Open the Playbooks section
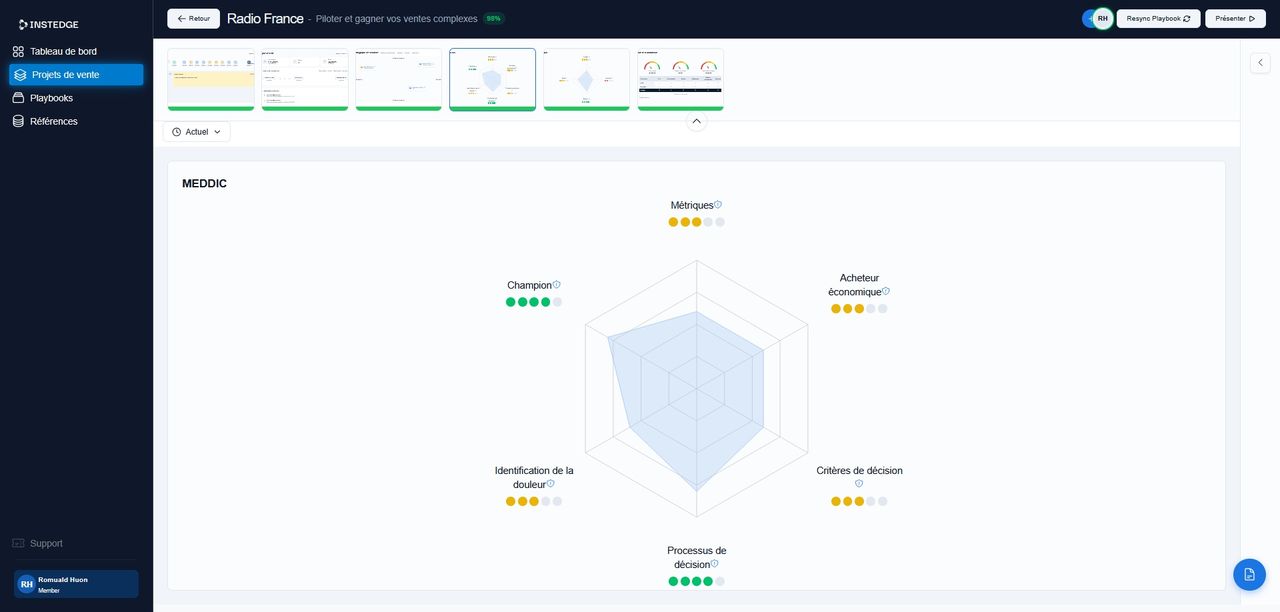The width and height of the screenshot is (1280, 612). click(51, 97)
